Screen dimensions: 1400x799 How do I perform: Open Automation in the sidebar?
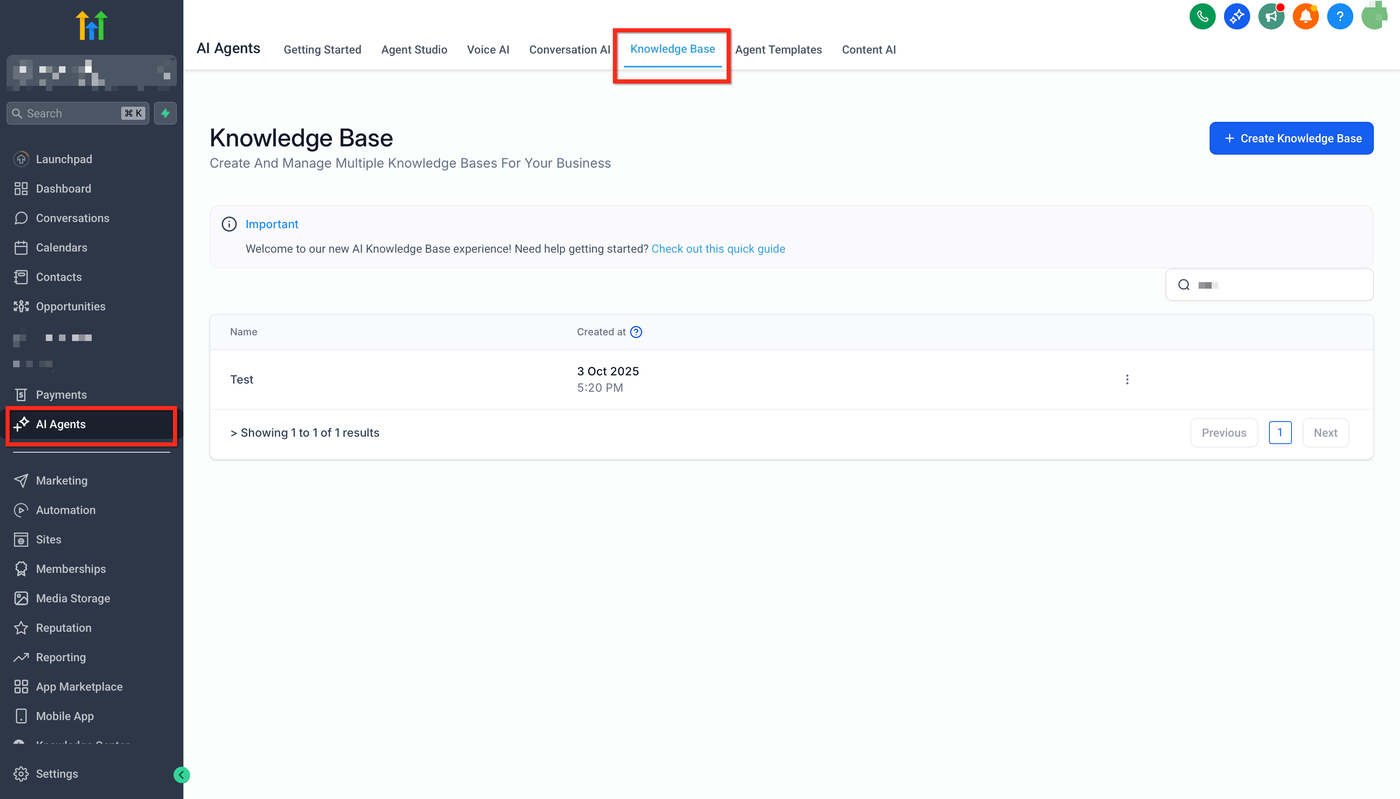click(66, 510)
